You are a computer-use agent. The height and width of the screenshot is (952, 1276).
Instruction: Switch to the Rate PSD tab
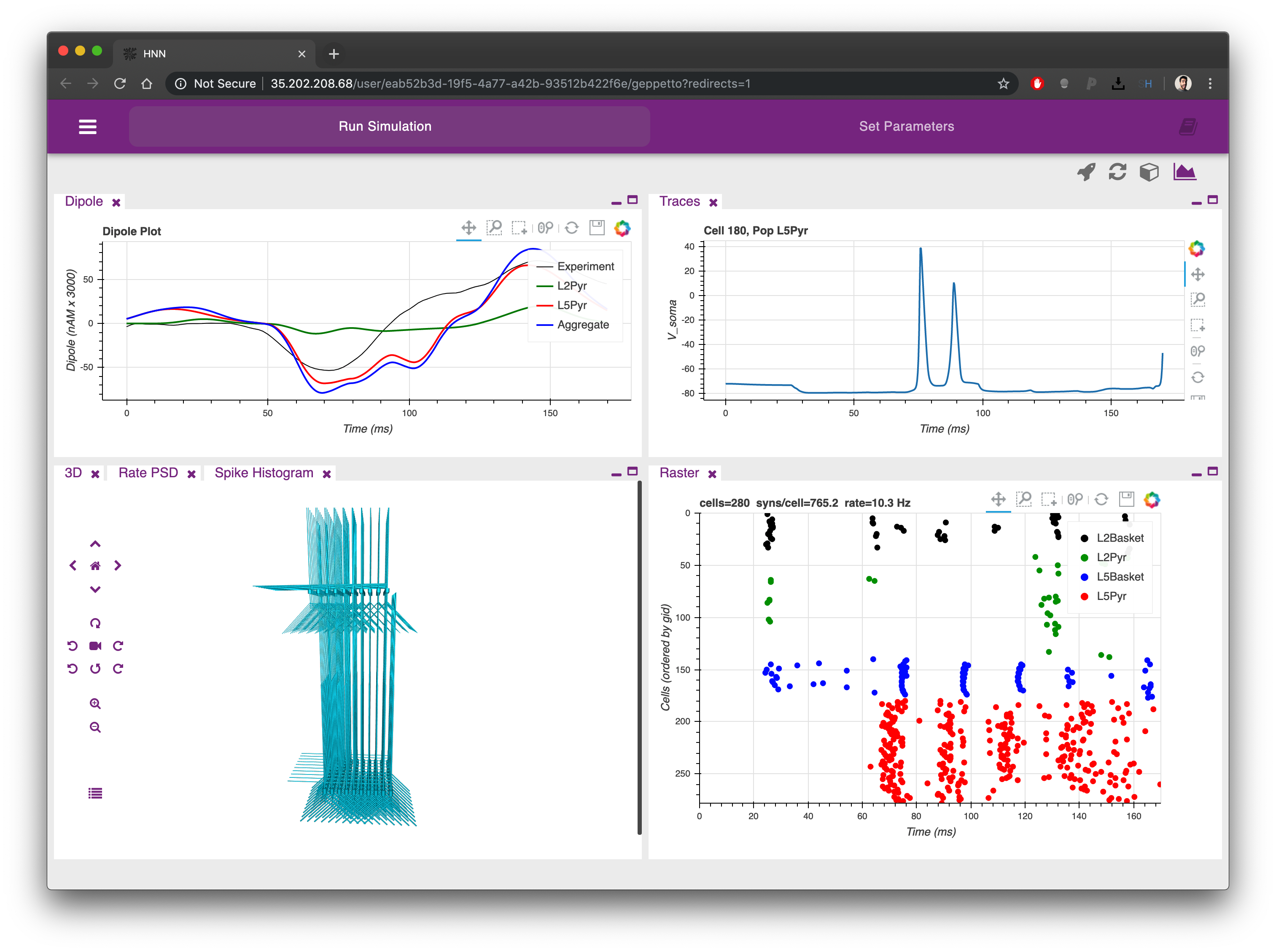coord(148,473)
